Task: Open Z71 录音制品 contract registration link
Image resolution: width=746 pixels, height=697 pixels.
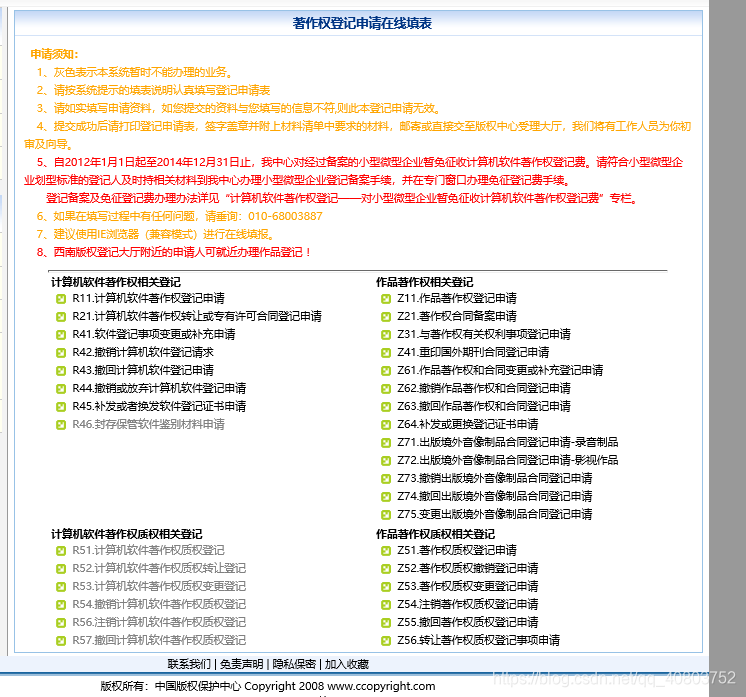Action: tap(508, 442)
